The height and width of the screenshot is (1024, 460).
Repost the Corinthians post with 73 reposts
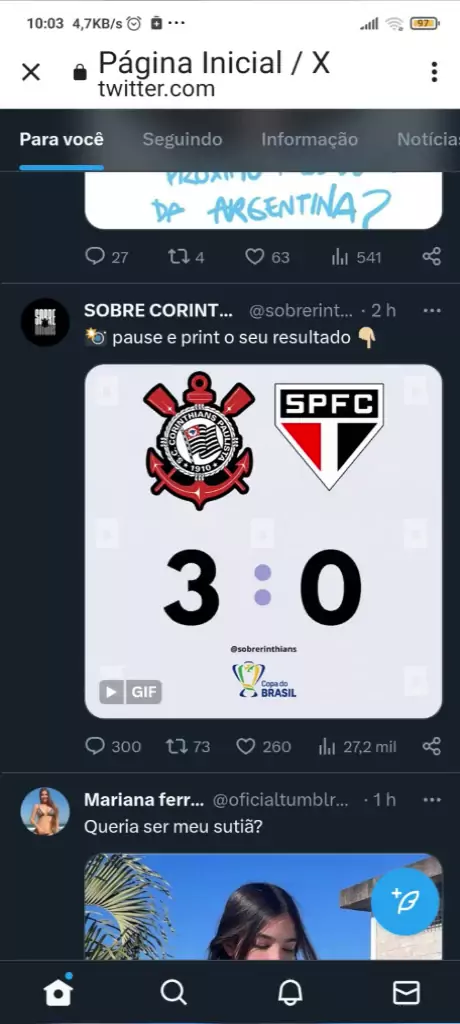[188, 746]
